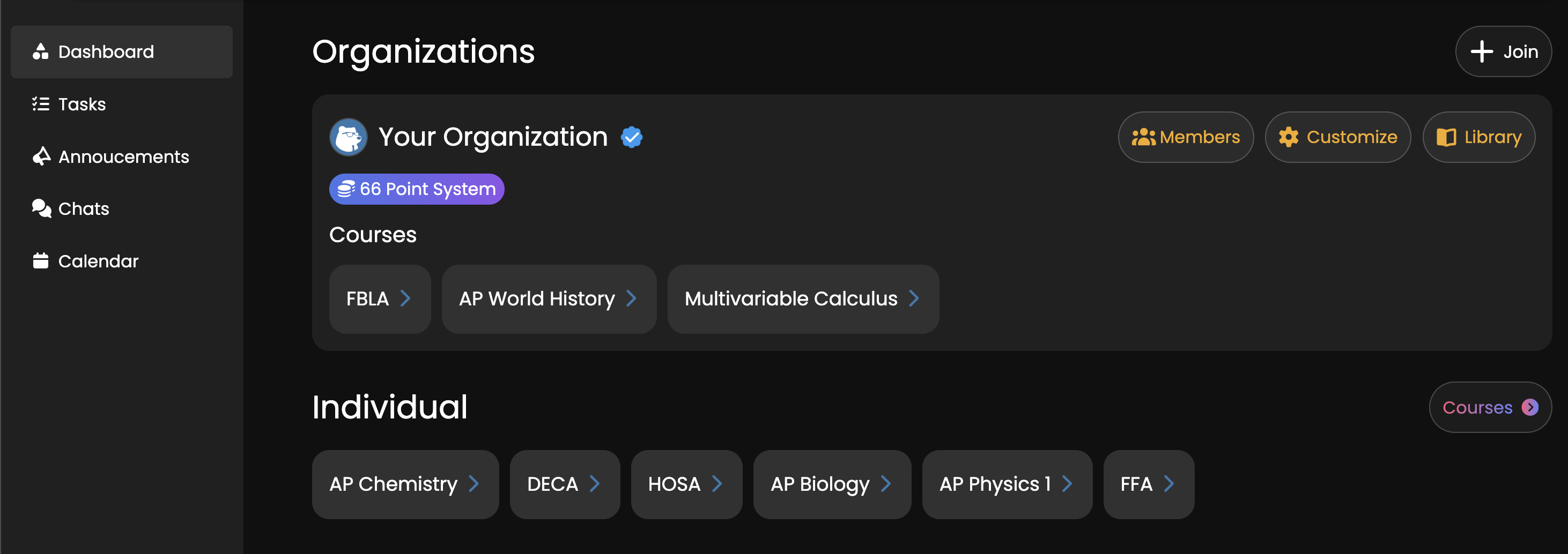The image size is (1568, 554).
Task: Click the Announcements megaphone icon
Action: pyautogui.click(x=41, y=156)
